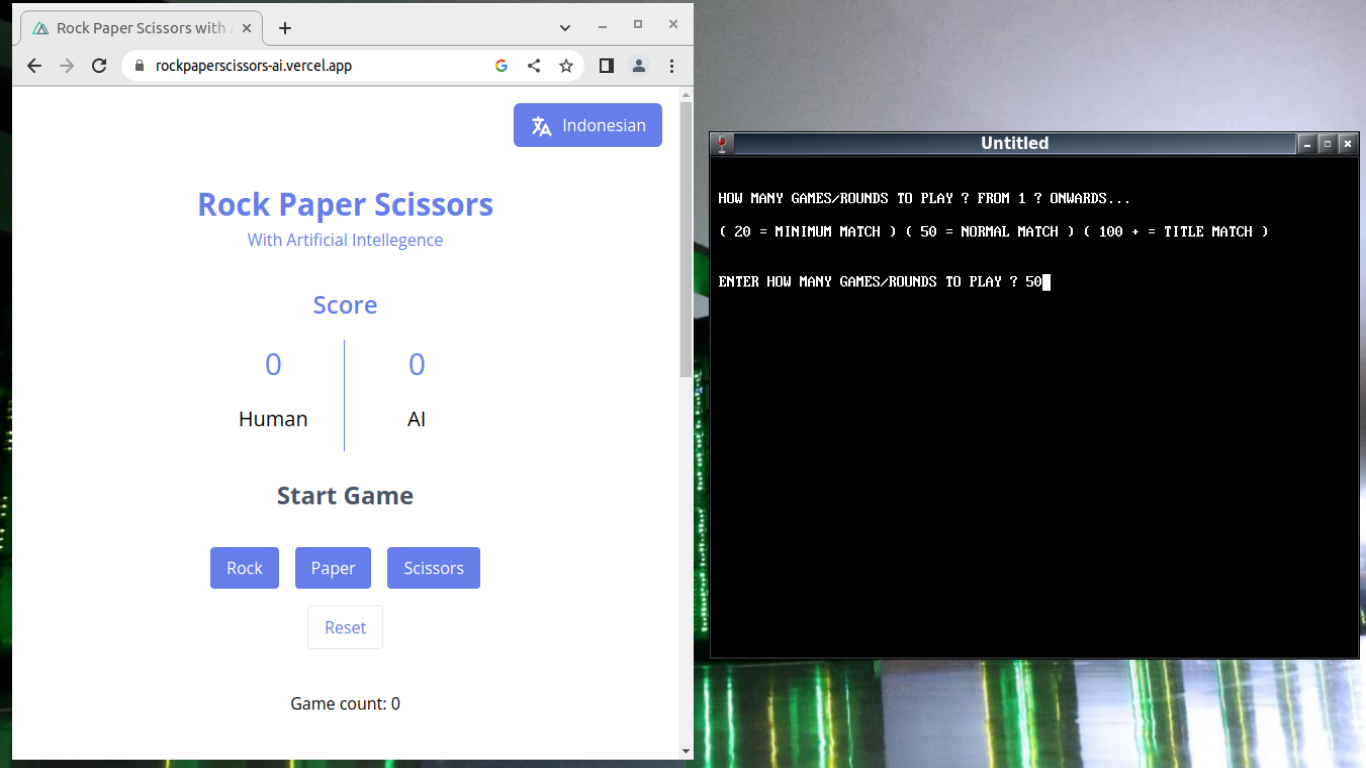Click the Google icon in address bar
Screen dimensions: 1366x768
coord(501,66)
